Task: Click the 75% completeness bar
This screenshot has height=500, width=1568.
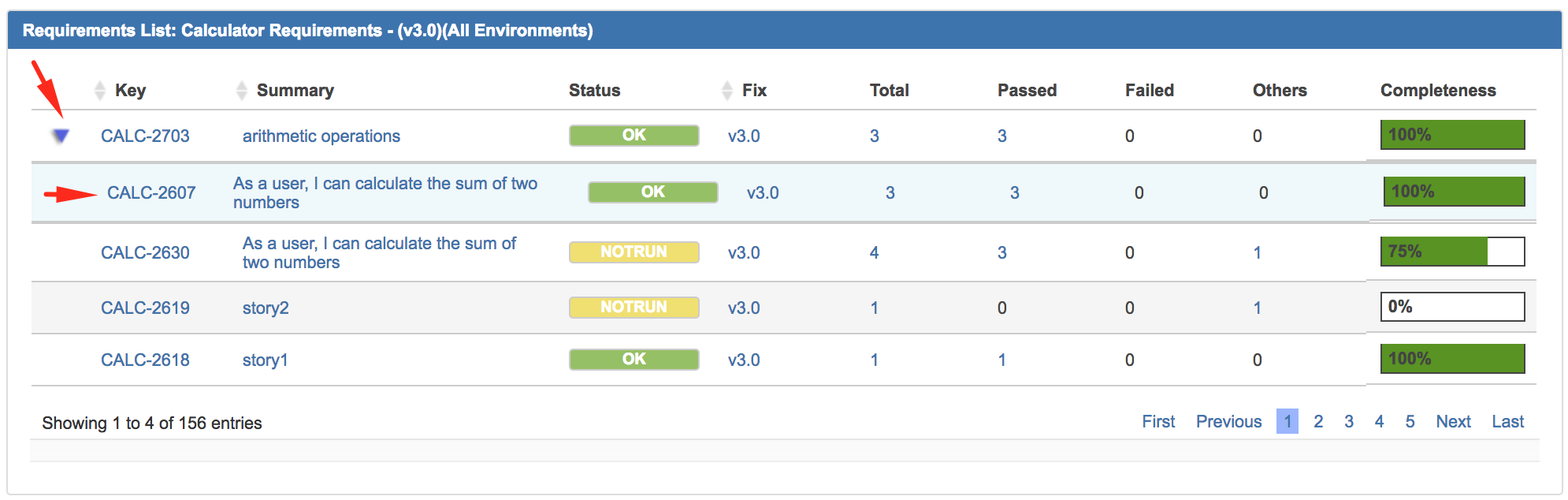Action: point(1452,252)
